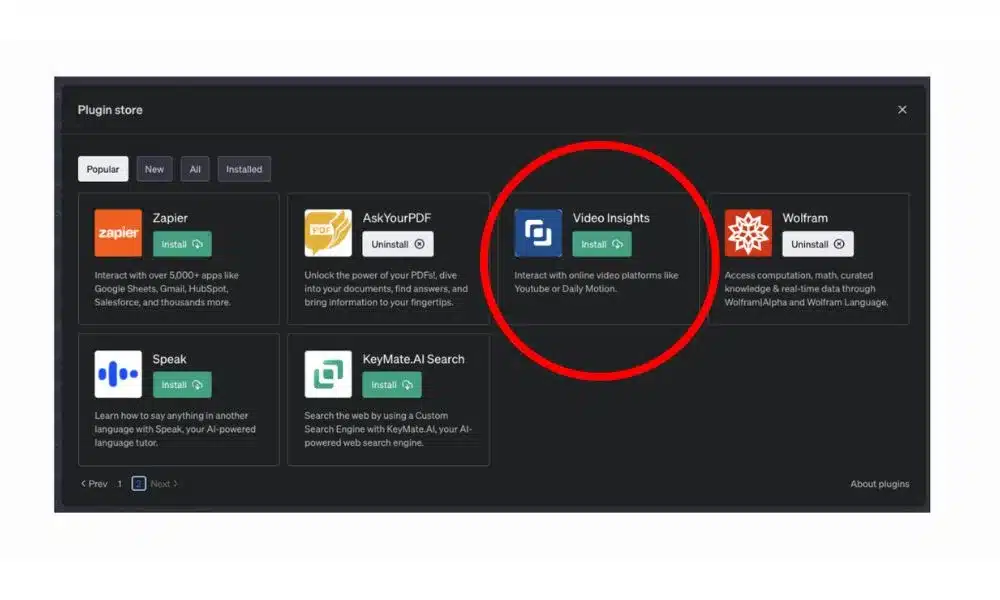Click the "Access computation, math, curated knowledge" description
This screenshot has width=1000, height=600.
click(806, 289)
